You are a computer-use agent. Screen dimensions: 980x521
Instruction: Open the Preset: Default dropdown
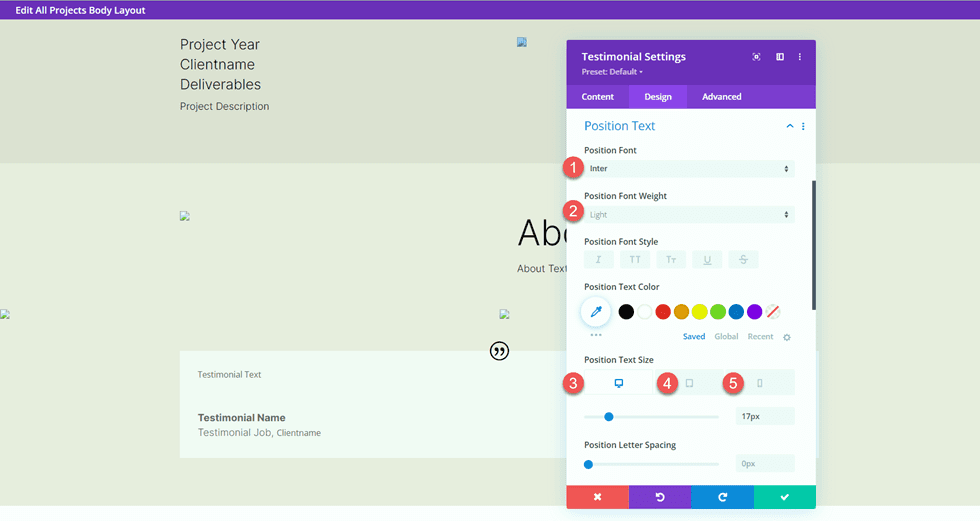pyautogui.click(x=612, y=72)
